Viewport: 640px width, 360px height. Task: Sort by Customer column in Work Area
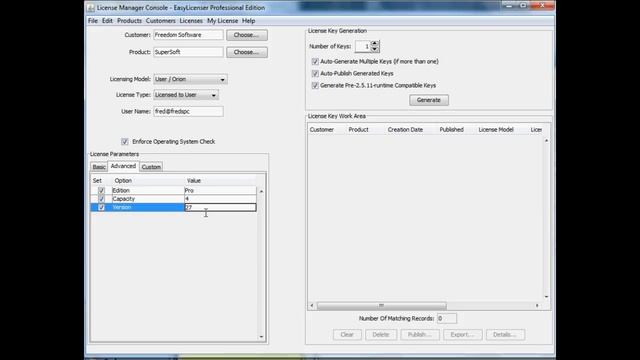322,130
